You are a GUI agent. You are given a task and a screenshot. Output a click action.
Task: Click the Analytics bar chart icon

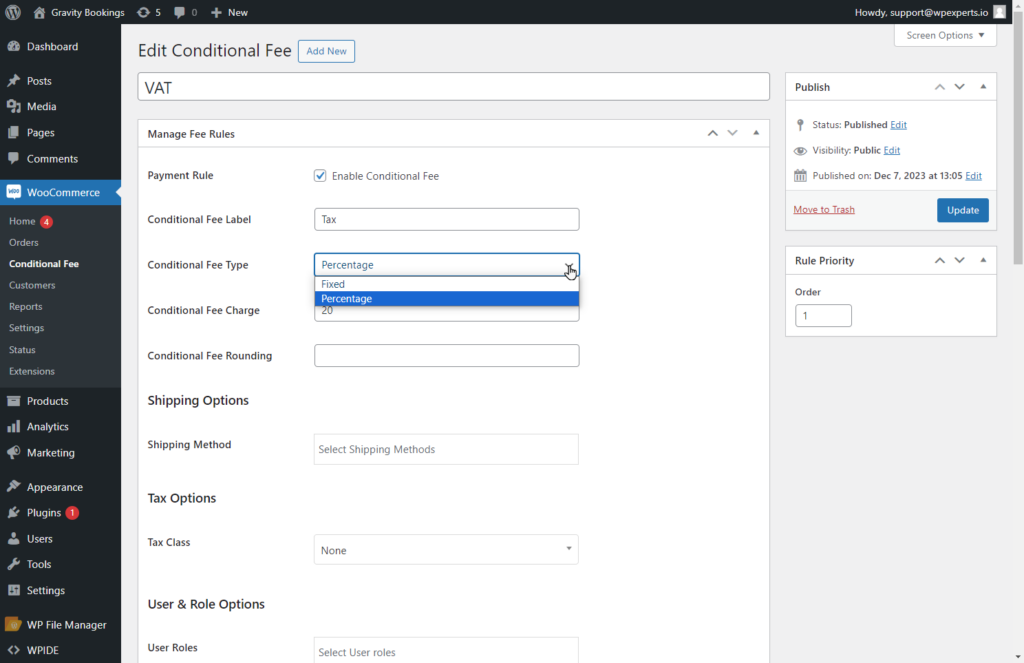pyautogui.click(x=14, y=427)
